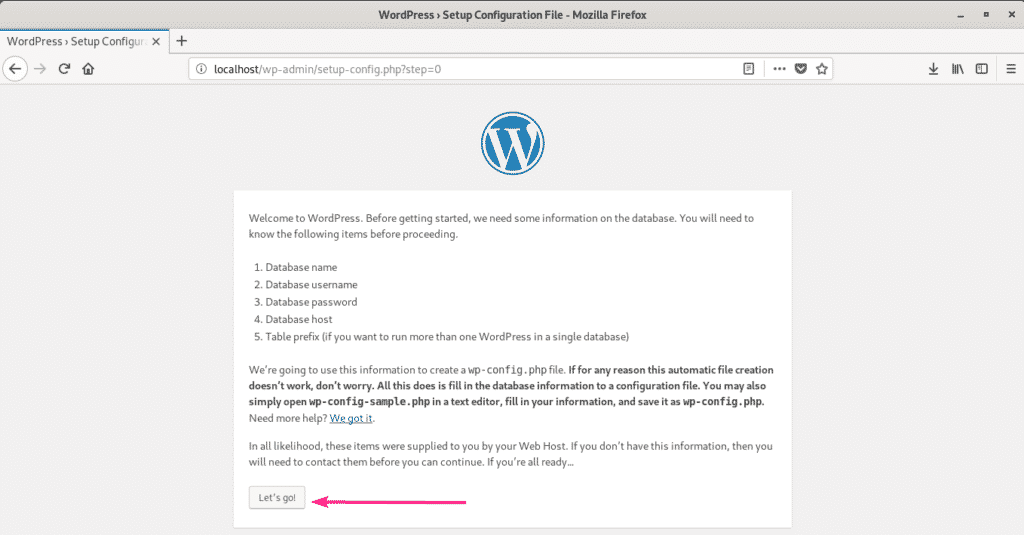Click the Pocket save icon

point(801,69)
